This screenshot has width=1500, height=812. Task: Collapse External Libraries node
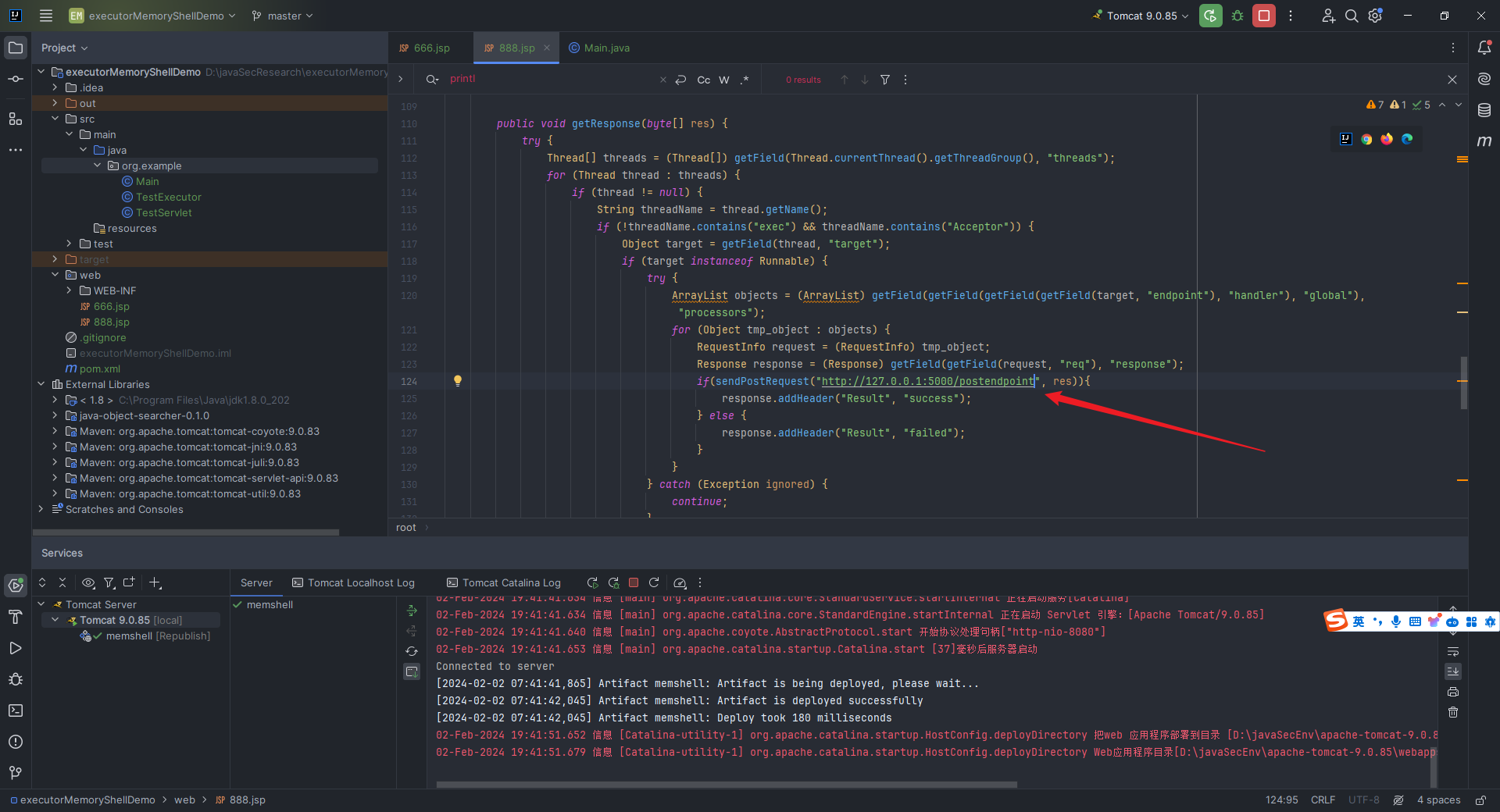pos(41,384)
